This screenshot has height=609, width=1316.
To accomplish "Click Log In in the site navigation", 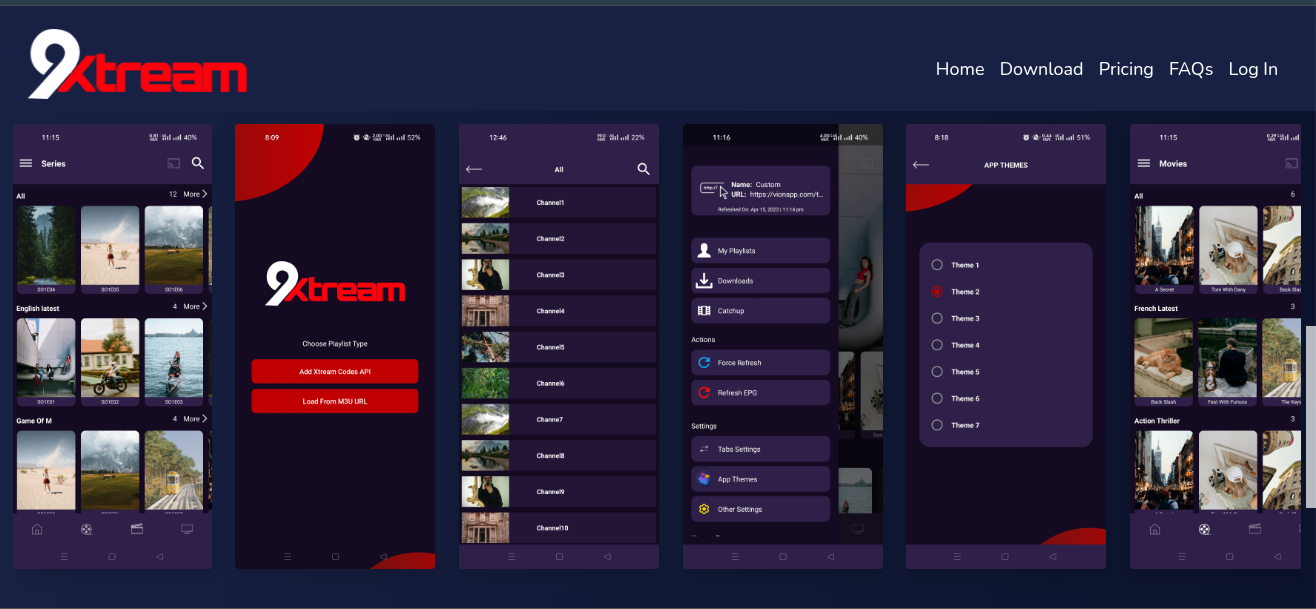I will click(x=1253, y=69).
